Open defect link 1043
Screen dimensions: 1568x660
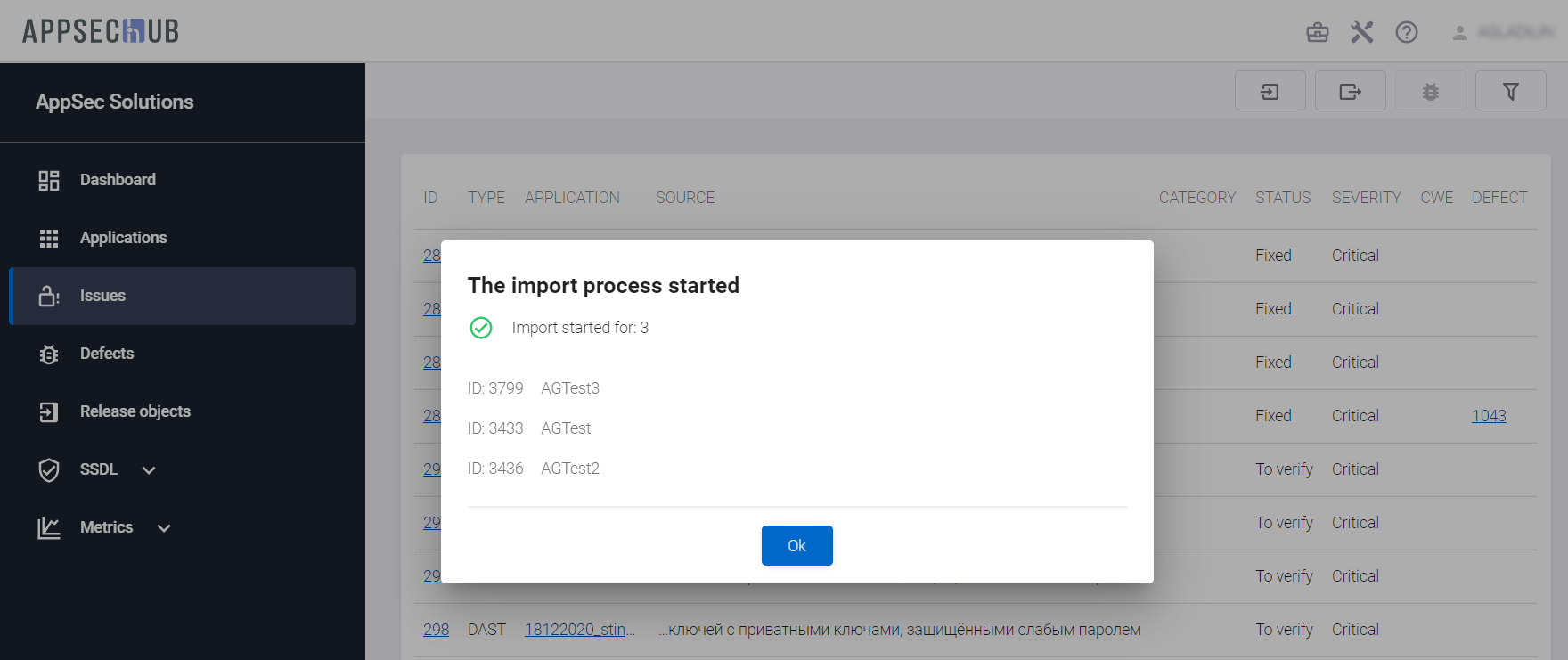click(1488, 416)
